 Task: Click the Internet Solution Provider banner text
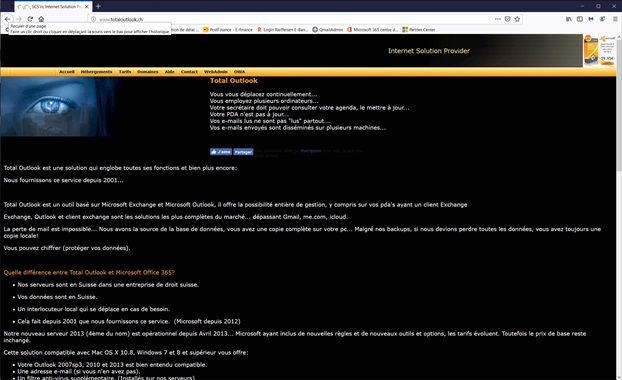(429, 51)
